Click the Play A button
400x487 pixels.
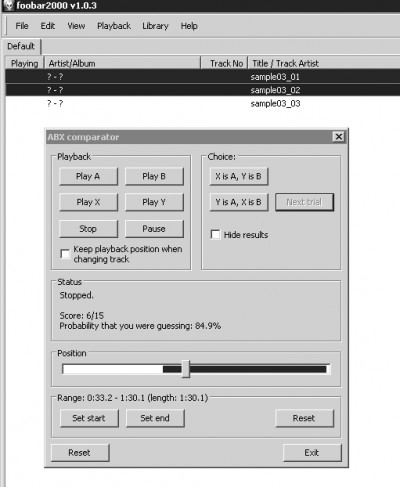[88, 176]
